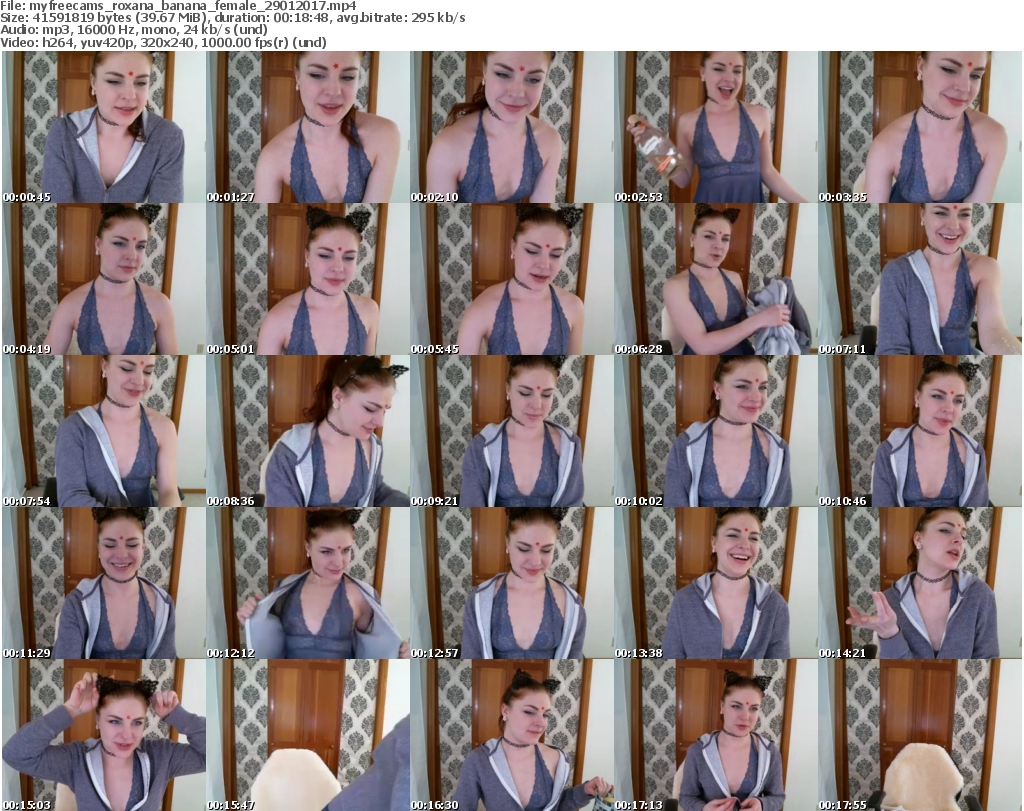Screen dimensions: 1024x811
Task: Select the thumbnail timestamped 00:04:19
Action: [x=104, y=279]
